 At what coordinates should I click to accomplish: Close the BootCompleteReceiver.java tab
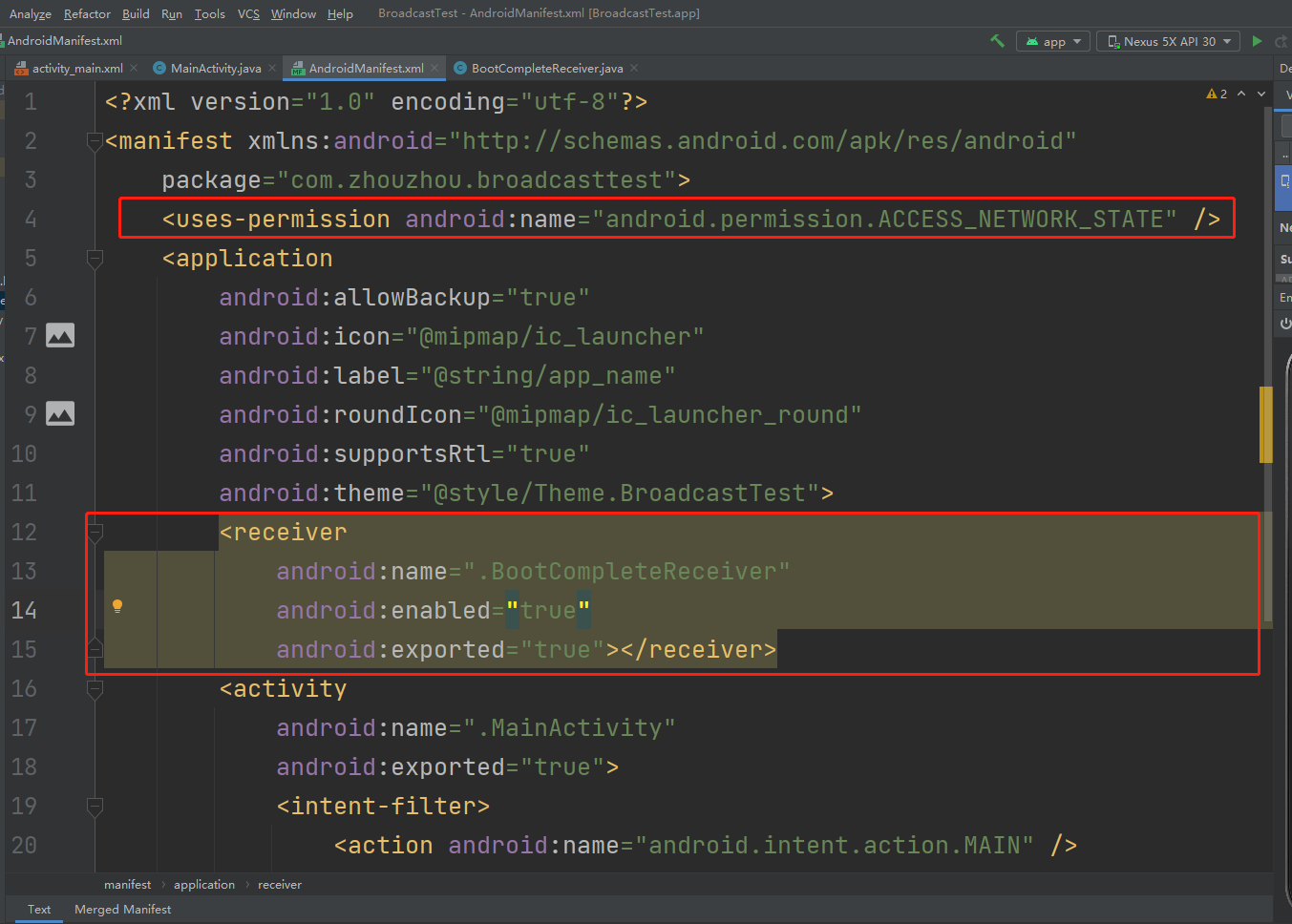coord(634,68)
